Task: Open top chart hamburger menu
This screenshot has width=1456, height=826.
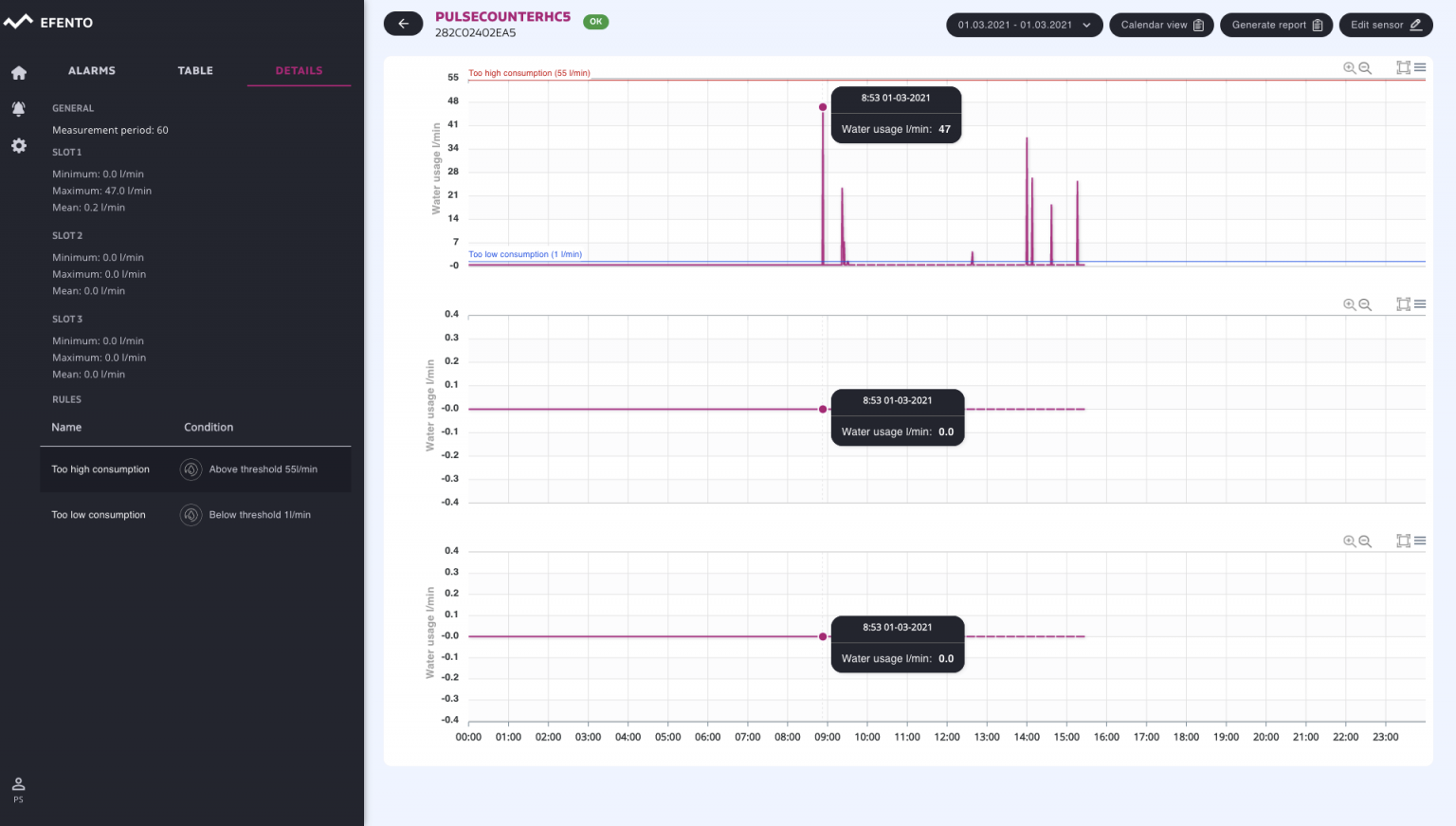Action: coord(1420,68)
